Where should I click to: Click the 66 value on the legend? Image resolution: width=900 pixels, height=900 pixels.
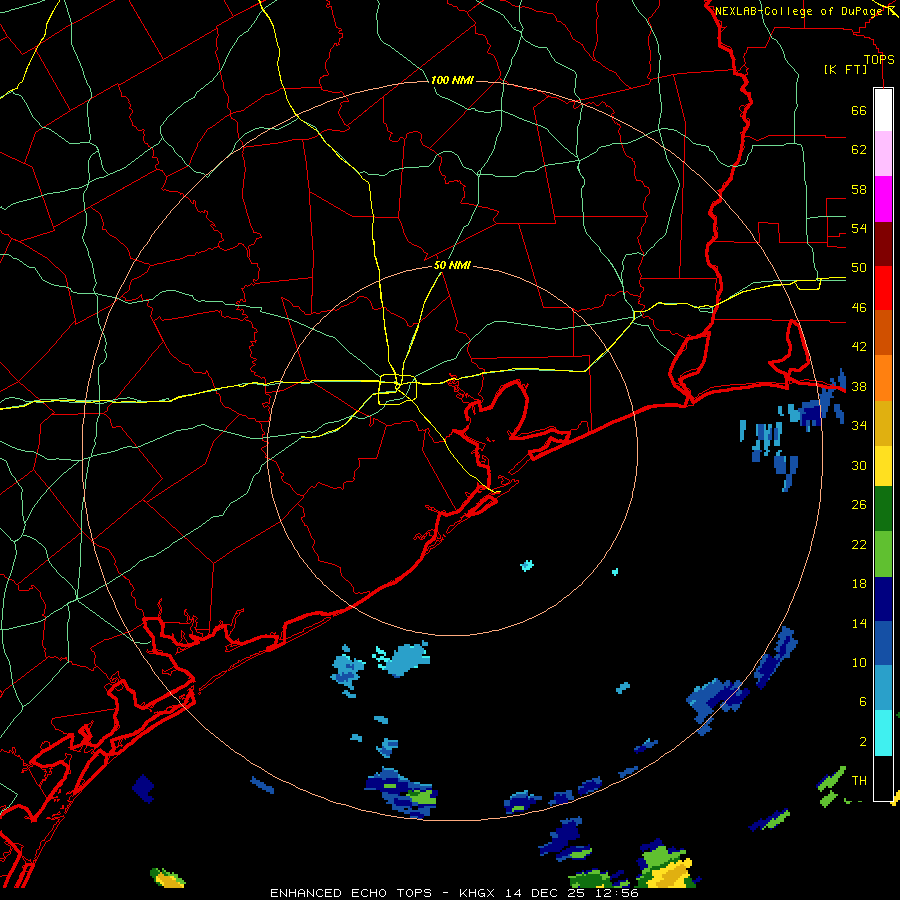click(859, 110)
